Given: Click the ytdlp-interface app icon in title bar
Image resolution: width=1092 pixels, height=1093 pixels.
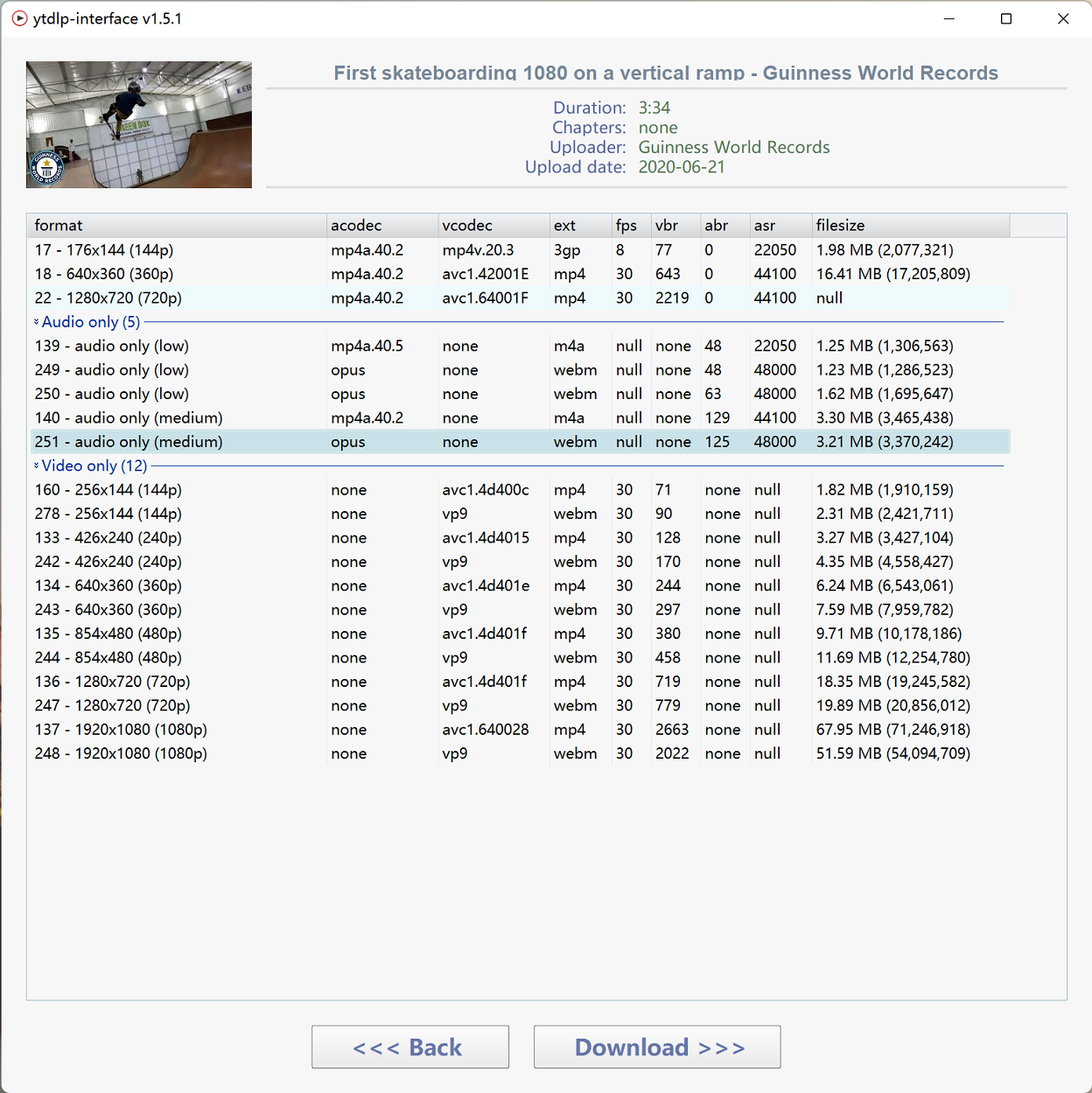Looking at the screenshot, I should coord(19,18).
